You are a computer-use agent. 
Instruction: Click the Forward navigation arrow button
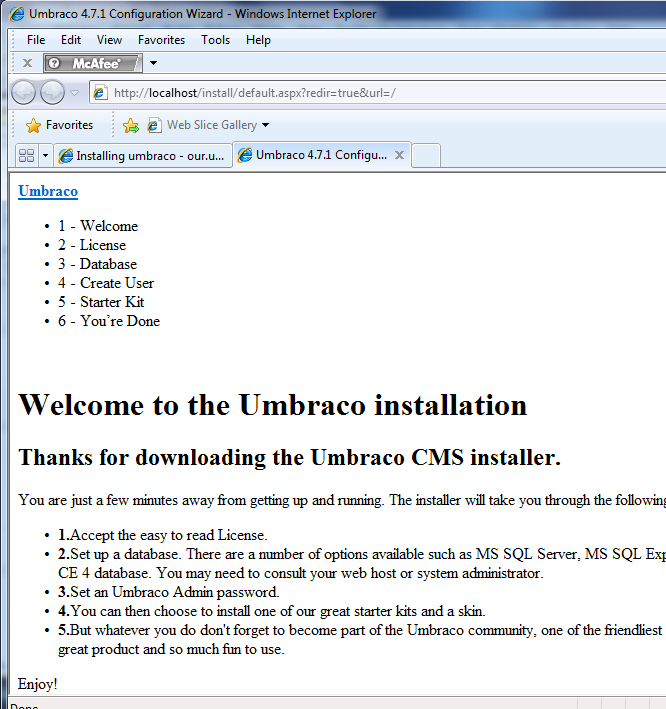pos(52,92)
